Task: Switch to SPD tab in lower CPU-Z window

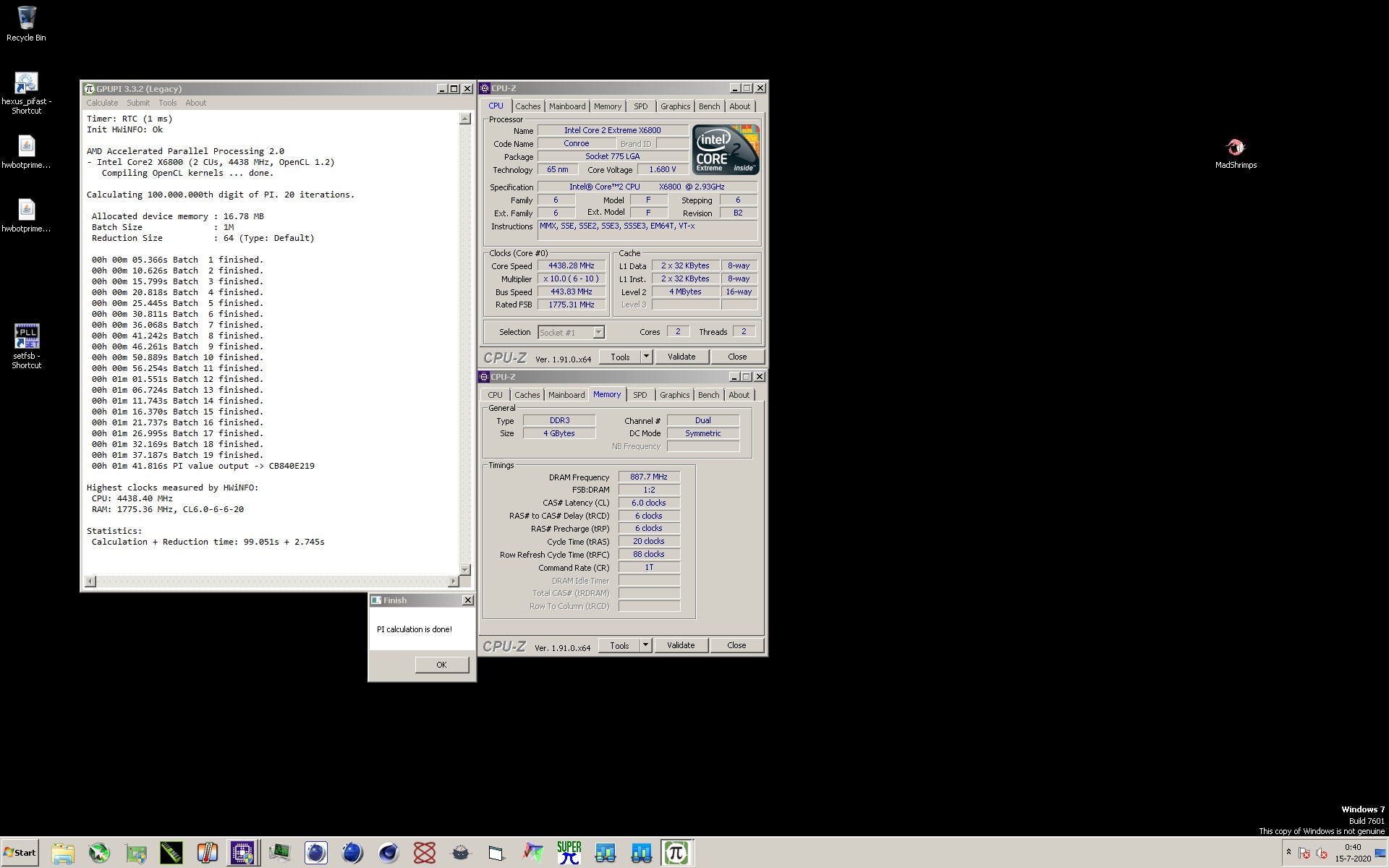Action: pos(640,395)
